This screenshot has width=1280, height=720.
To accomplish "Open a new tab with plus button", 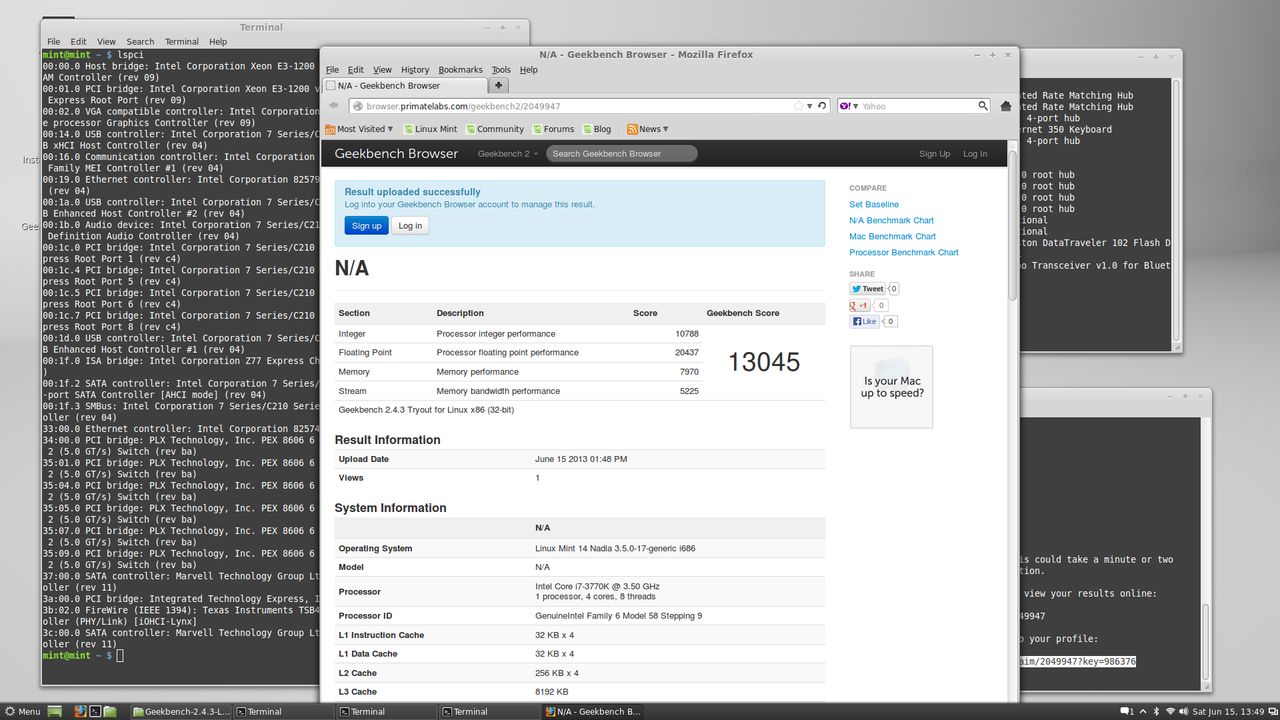I will point(499,85).
